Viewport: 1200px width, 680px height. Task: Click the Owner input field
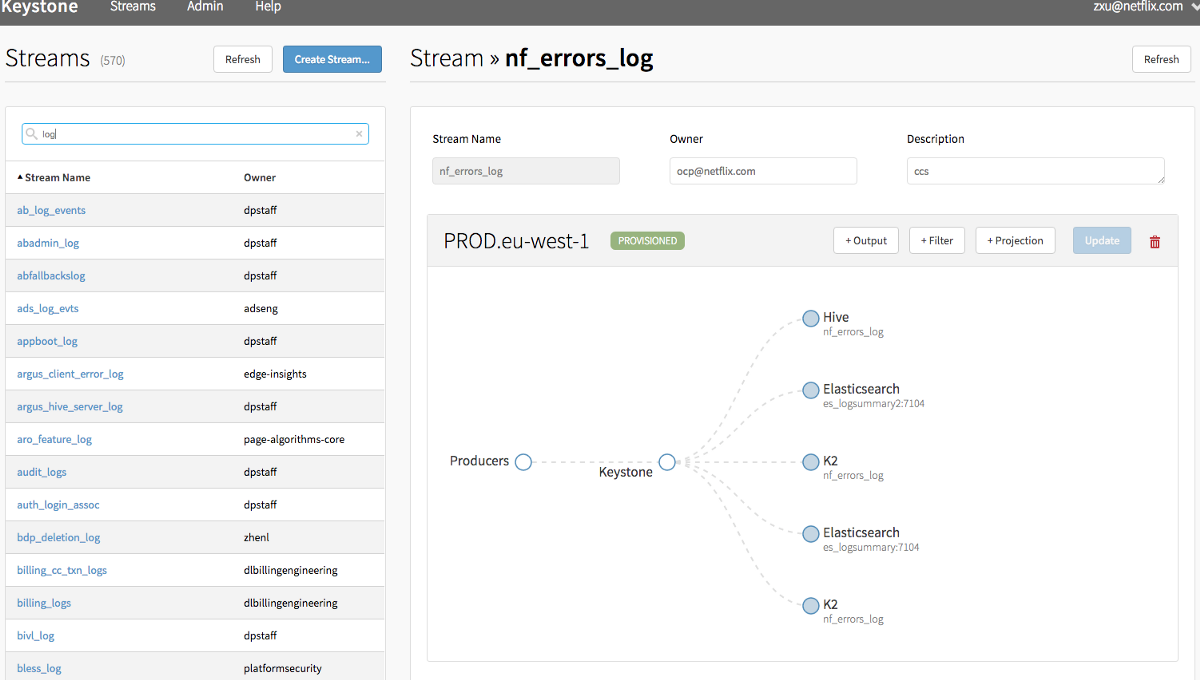pos(763,171)
